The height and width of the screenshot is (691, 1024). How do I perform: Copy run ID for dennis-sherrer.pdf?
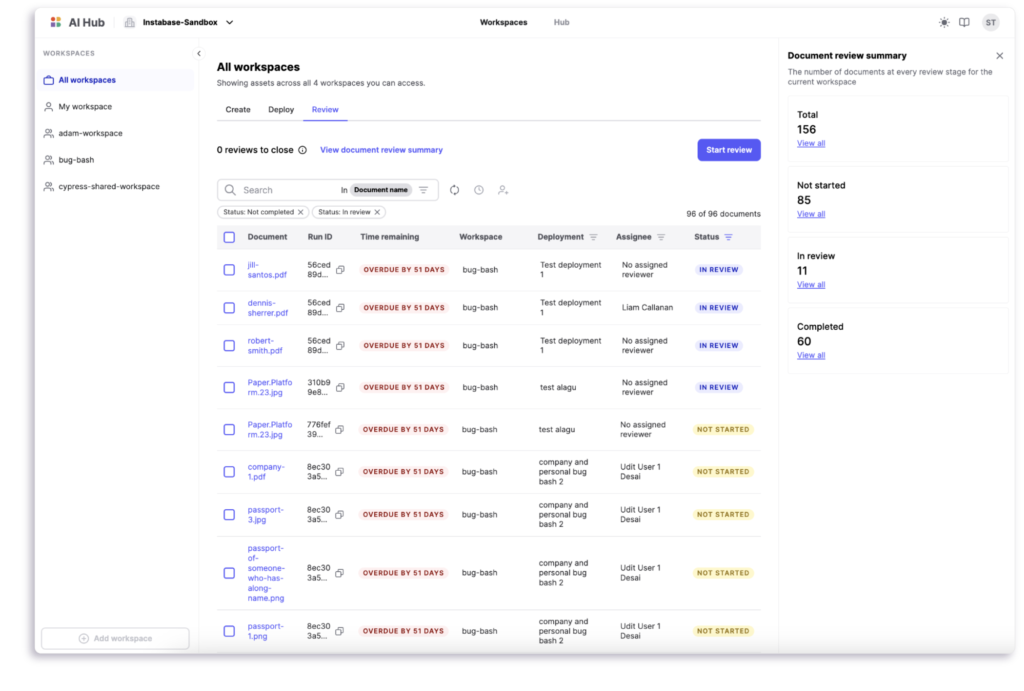click(340, 308)
